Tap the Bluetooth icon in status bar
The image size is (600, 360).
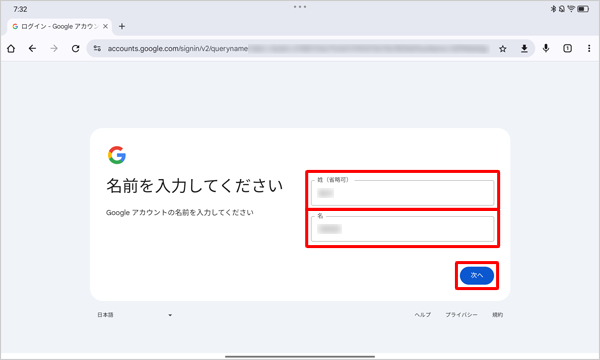[553, 9]
